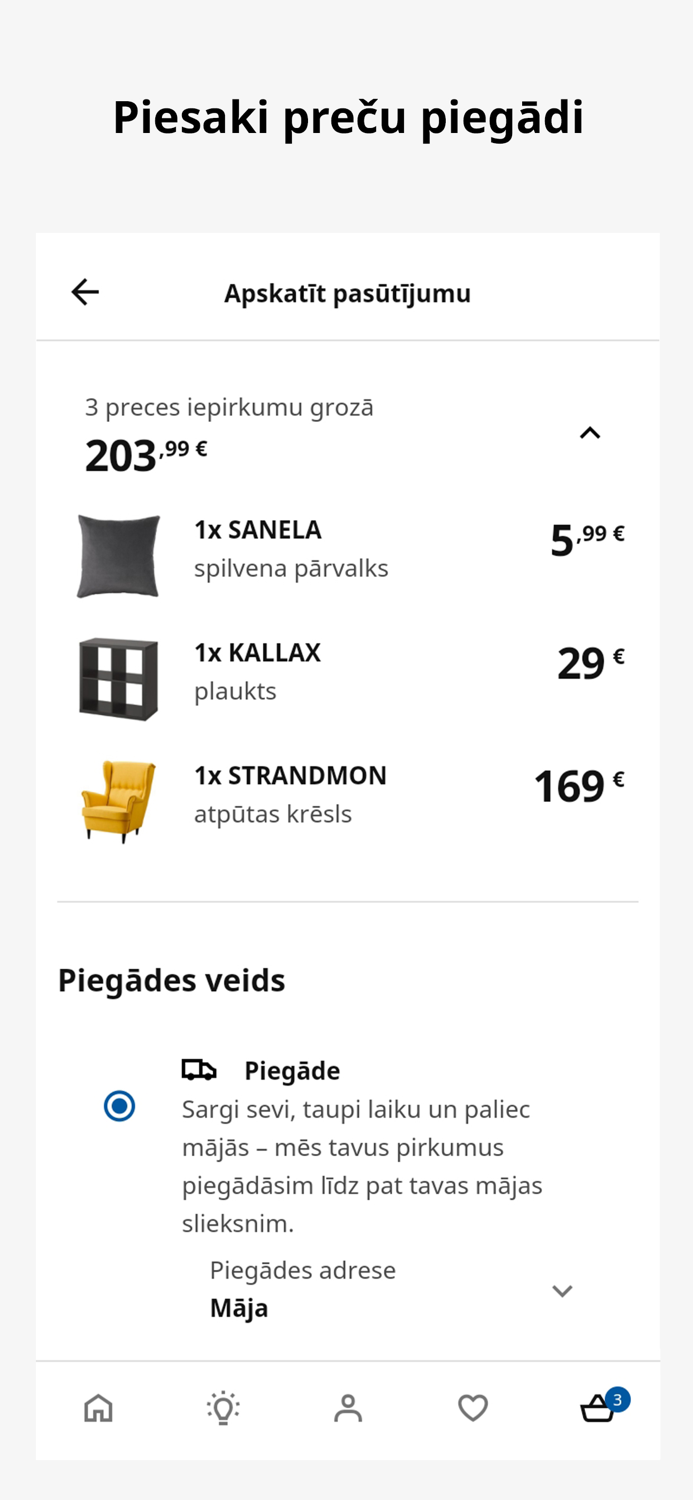Click the cart badge with number 3
This screenshot has height=1500, width=693.
point(618,1397)
